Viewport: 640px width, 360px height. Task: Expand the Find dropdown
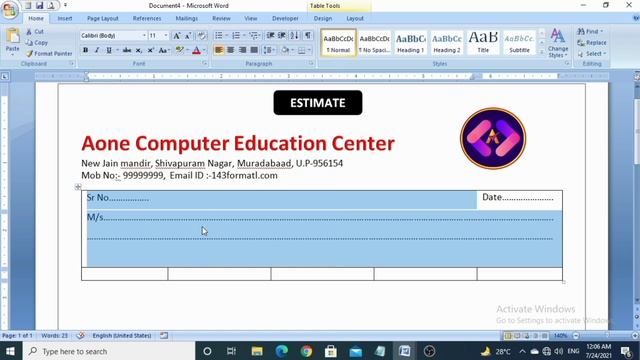coord(602,31)
